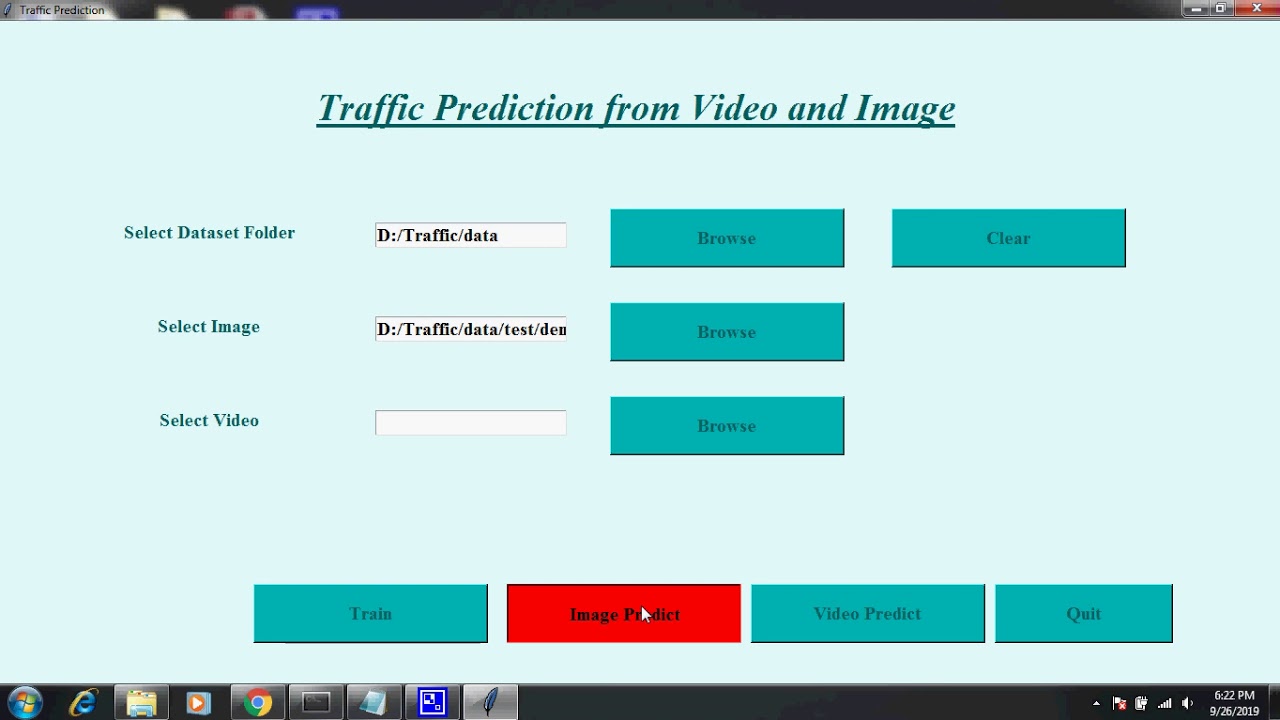1280x720 pixels.
Task: Minimize the Traffic Prediction window
Action: click(1196, 9)
